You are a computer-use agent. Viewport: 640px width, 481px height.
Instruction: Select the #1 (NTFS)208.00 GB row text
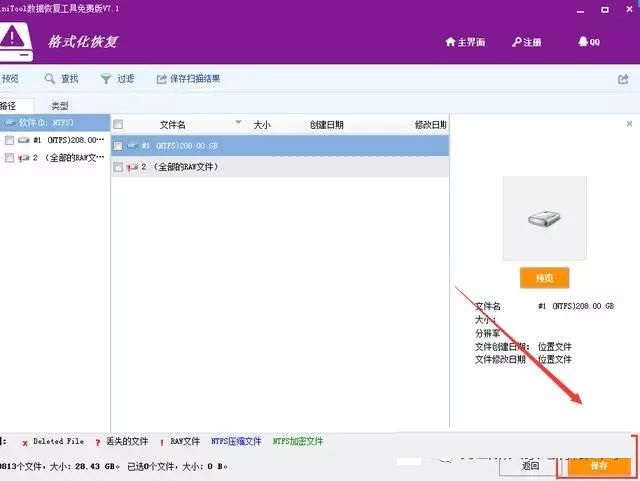tap(180, 146)
